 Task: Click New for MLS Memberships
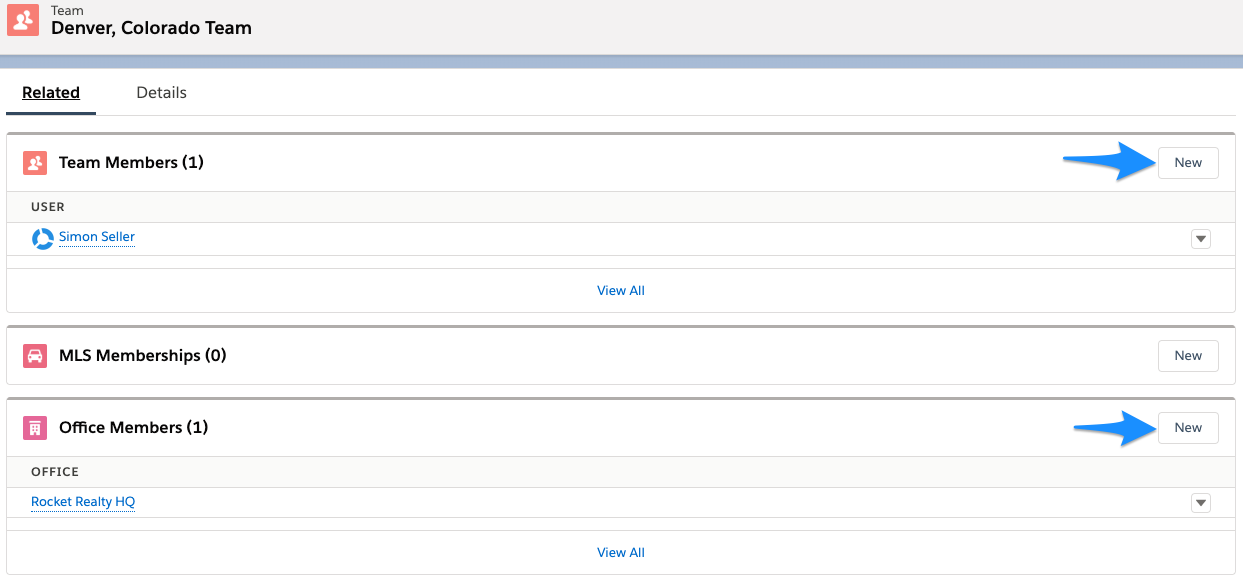(1188, 355)
